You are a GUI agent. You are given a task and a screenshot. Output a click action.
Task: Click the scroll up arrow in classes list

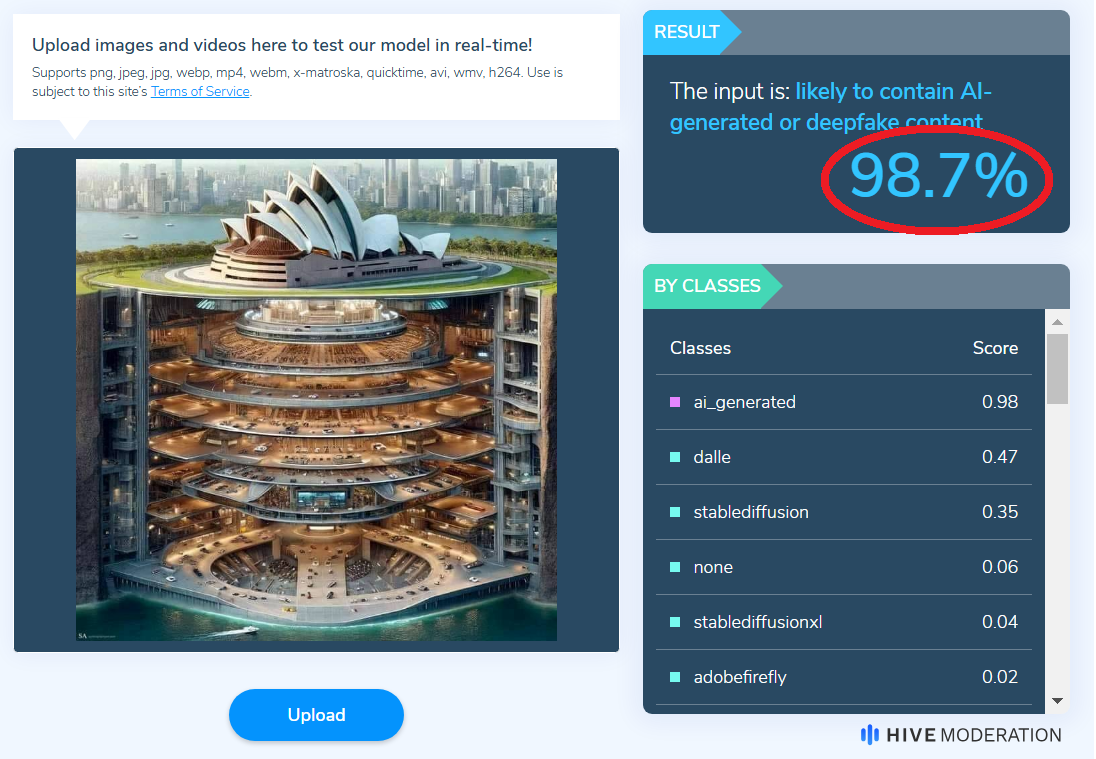click(x=1057, y=322)
